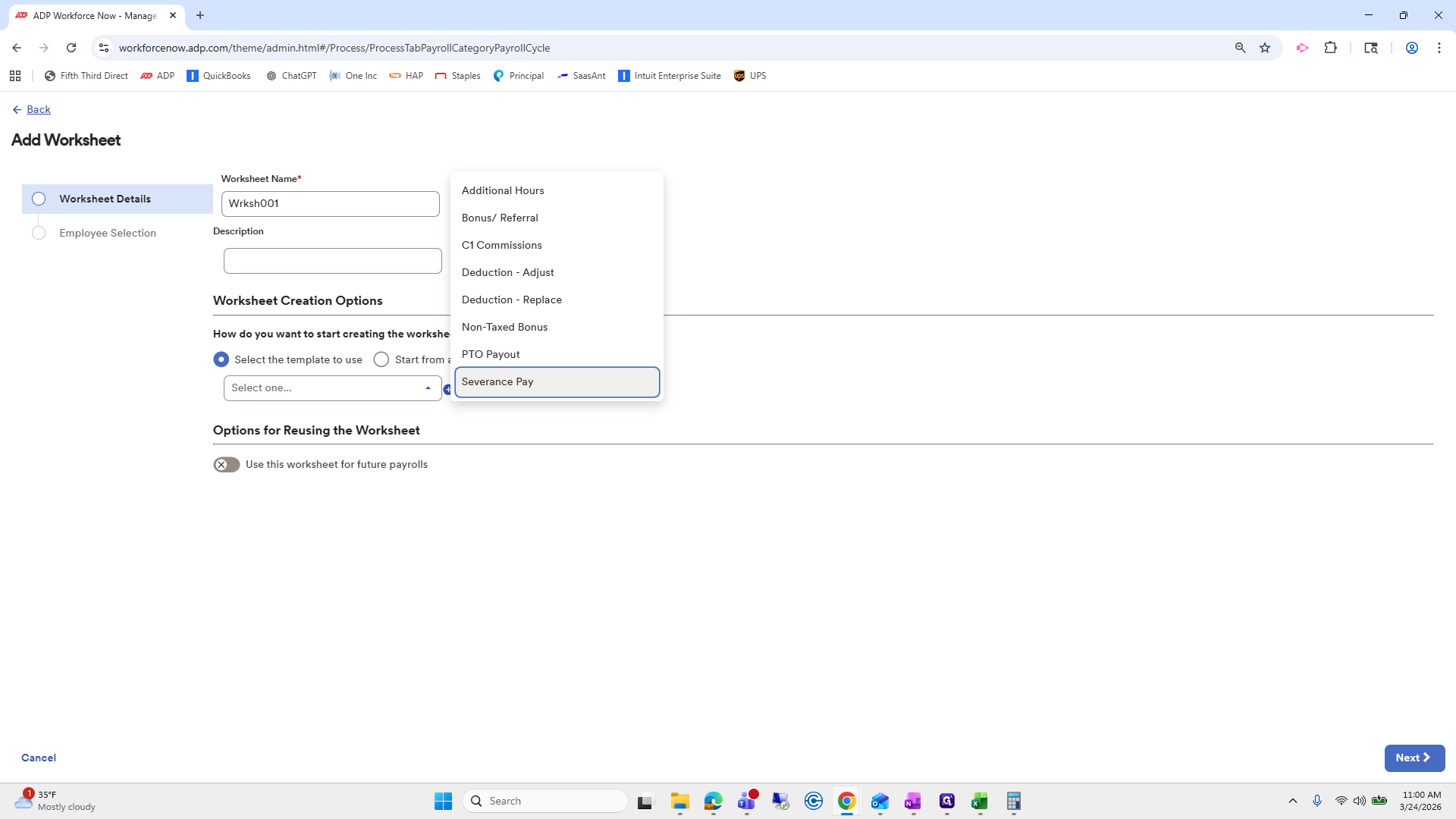Click the Next button
This screenshot has width=1456, height=819.
(1414, 758)
